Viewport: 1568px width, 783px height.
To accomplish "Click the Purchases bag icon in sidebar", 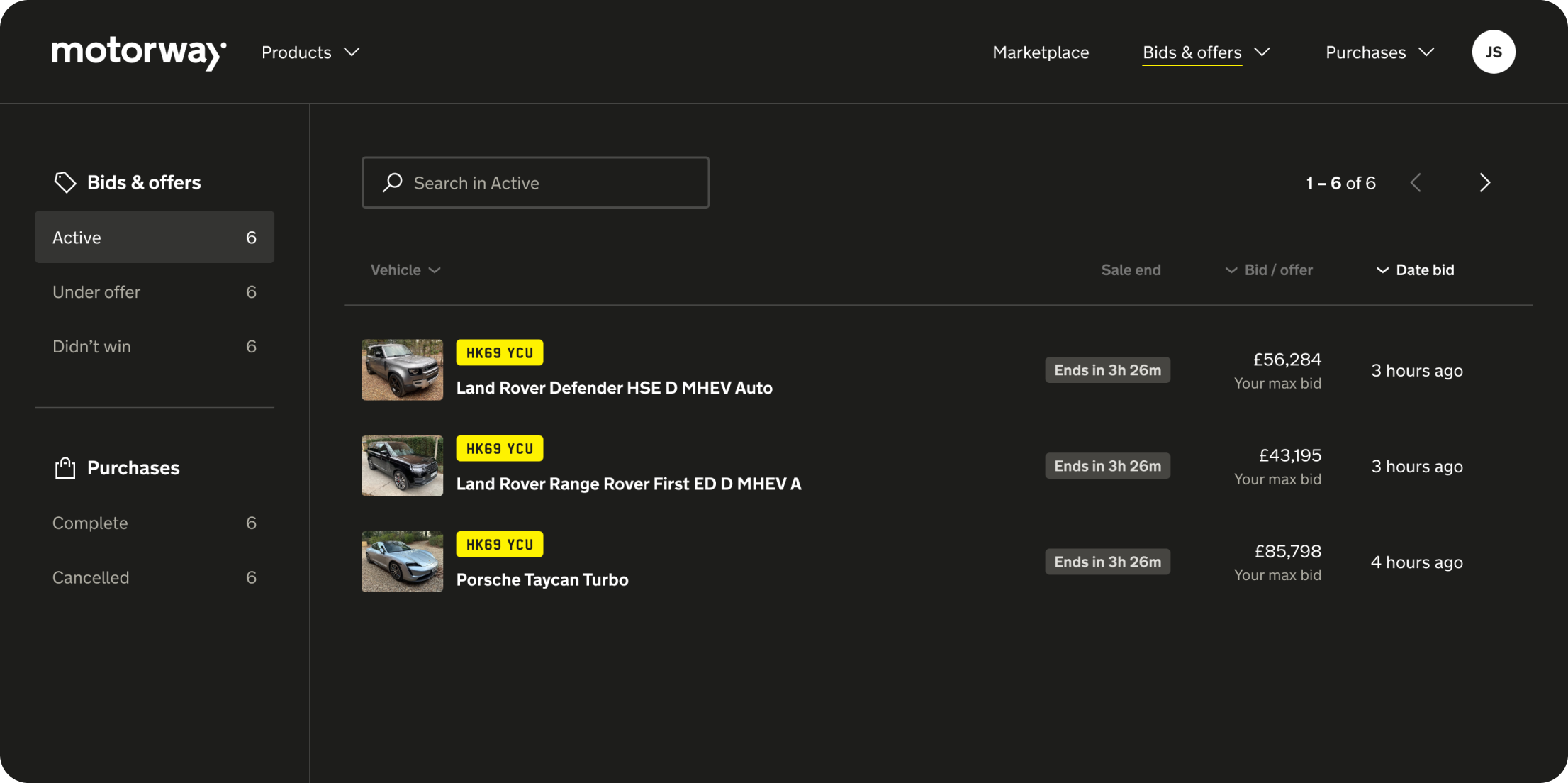I will tap(65, 467).
